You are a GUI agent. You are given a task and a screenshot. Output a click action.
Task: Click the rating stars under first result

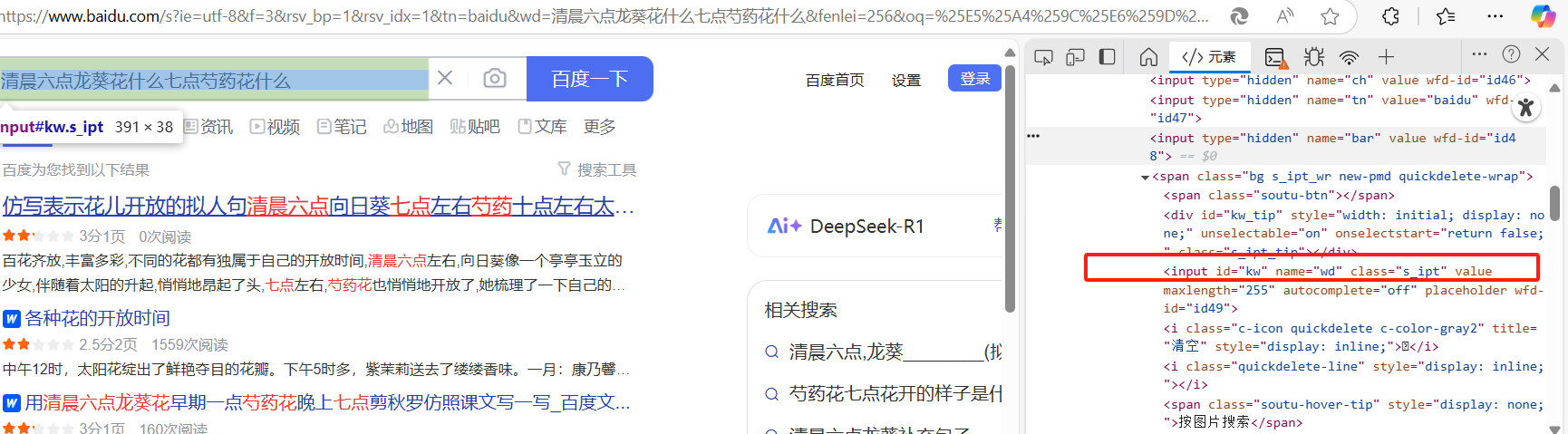(x=38, y=236)
